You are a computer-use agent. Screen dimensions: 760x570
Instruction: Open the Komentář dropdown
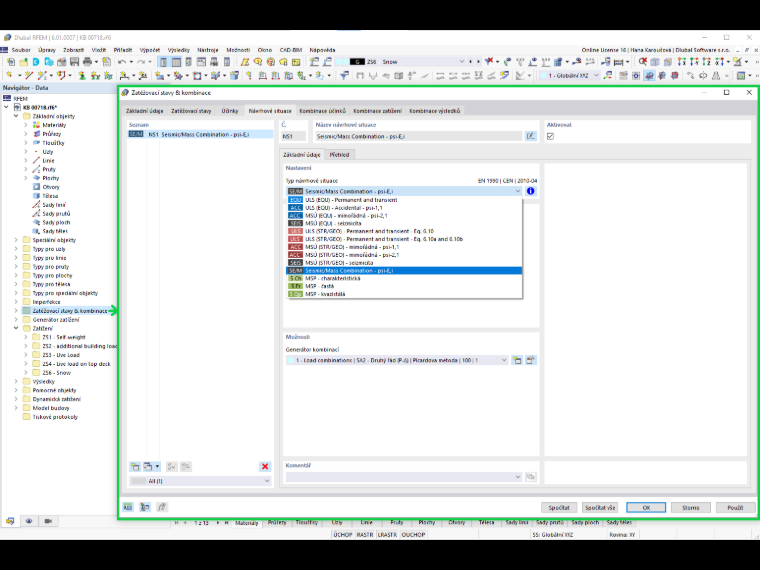[x=404, y=477]
